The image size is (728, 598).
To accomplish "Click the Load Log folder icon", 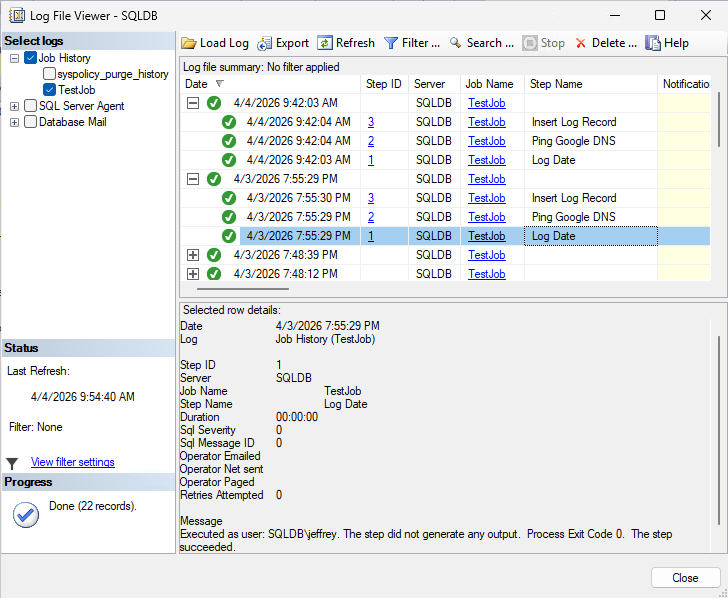I will [190, 43].
